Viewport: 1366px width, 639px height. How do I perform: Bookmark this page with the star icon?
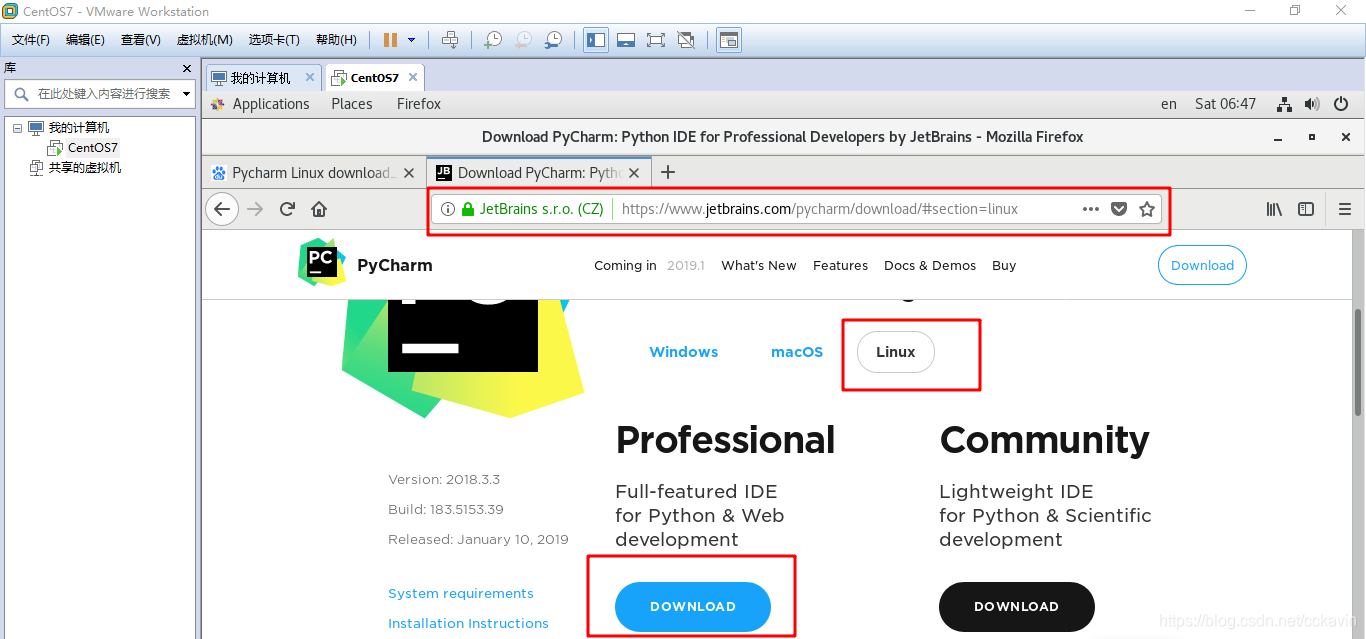coord(1147,209)
